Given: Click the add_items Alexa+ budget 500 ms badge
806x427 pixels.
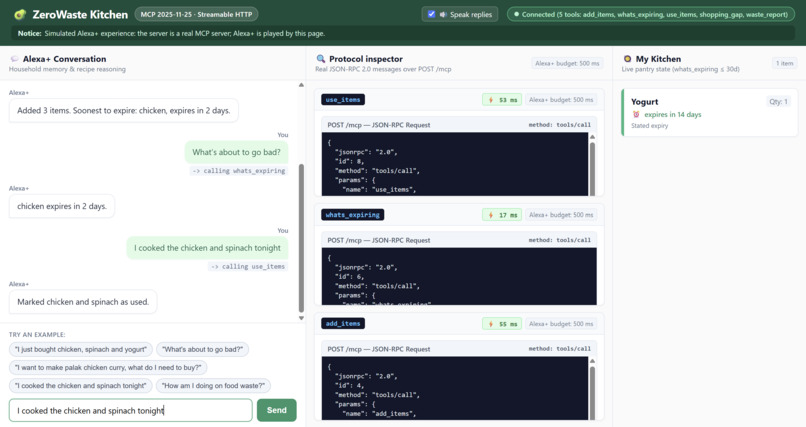Looking at the screenshot, I should pyautogui.click(x=561, y=324).
